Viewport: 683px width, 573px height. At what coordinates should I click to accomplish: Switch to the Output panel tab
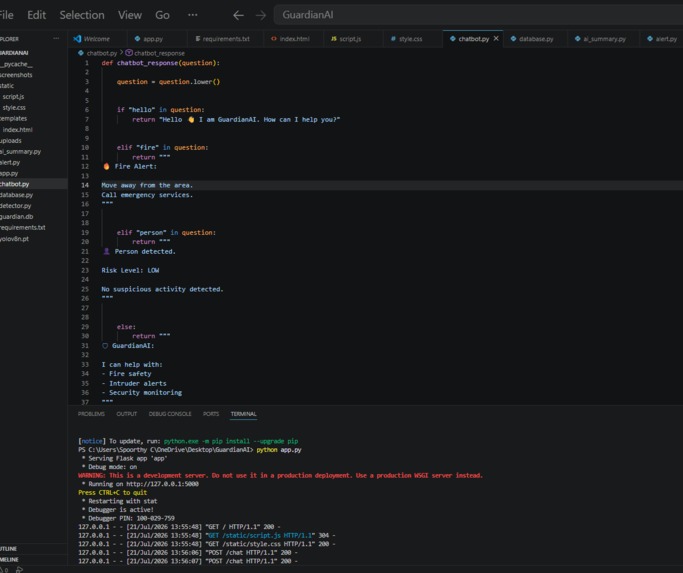coord(126,414)
